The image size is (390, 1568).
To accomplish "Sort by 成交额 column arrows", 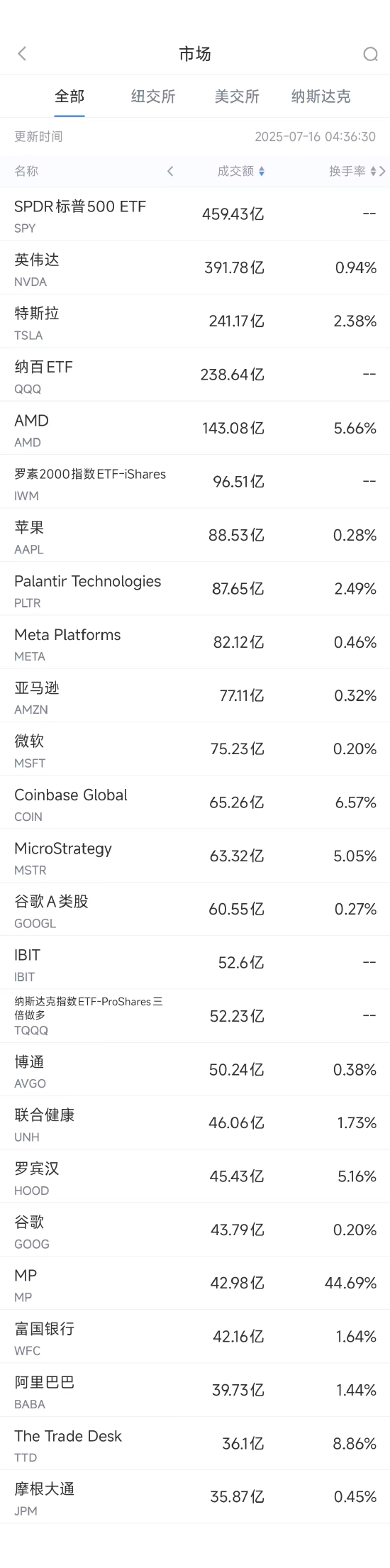I will 262,171.
